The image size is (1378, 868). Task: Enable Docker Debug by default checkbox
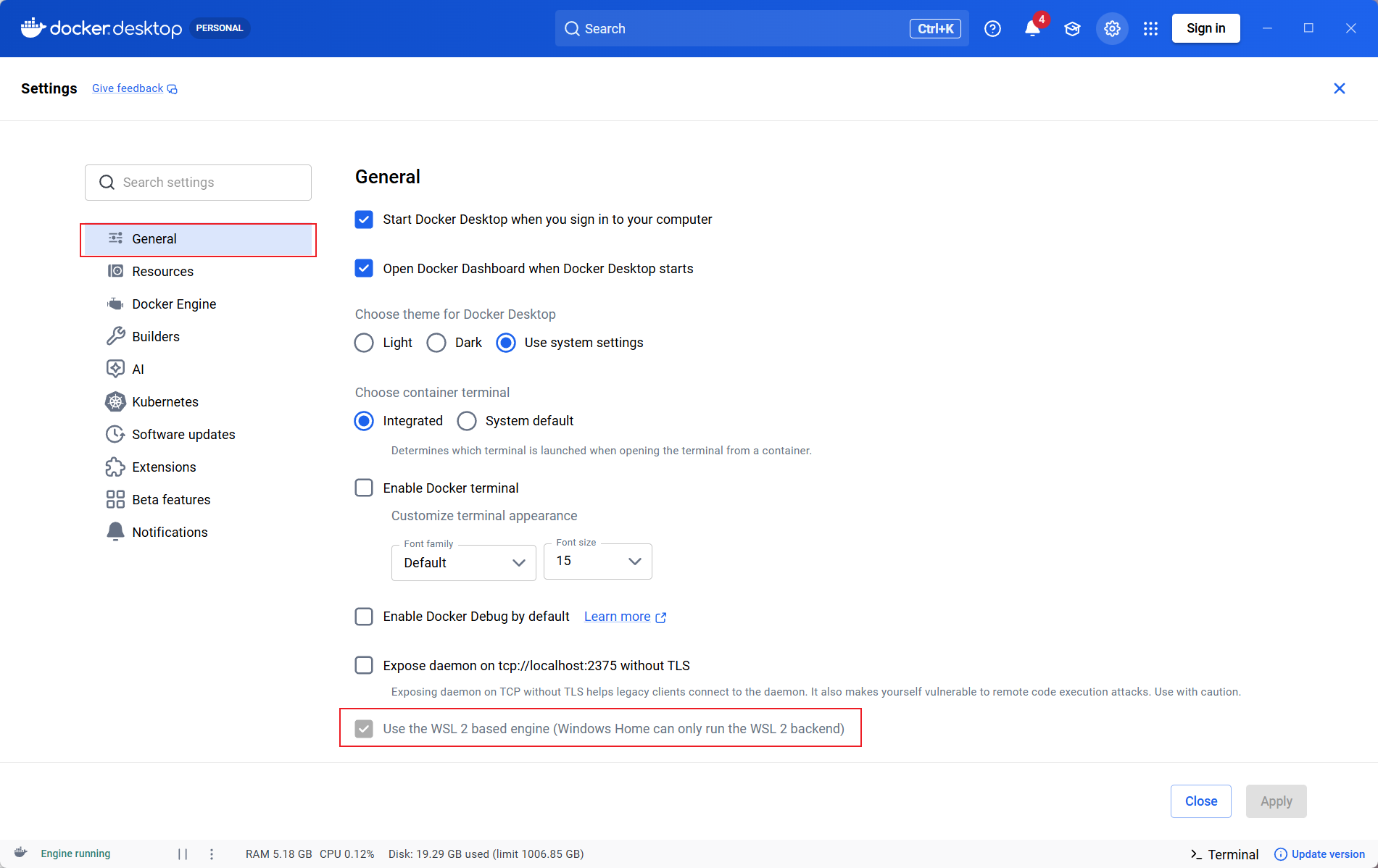click(x=364, y=617)
